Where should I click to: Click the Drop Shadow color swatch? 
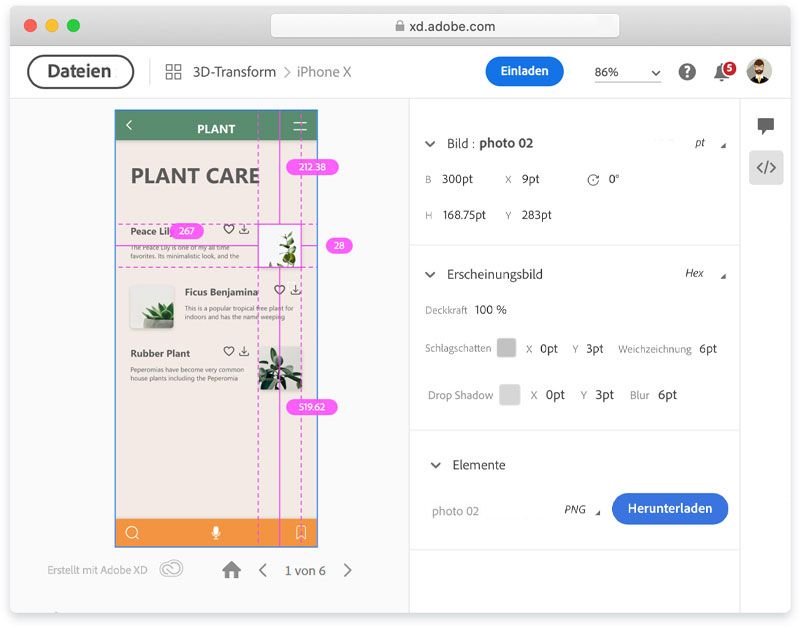click(510, 395)
